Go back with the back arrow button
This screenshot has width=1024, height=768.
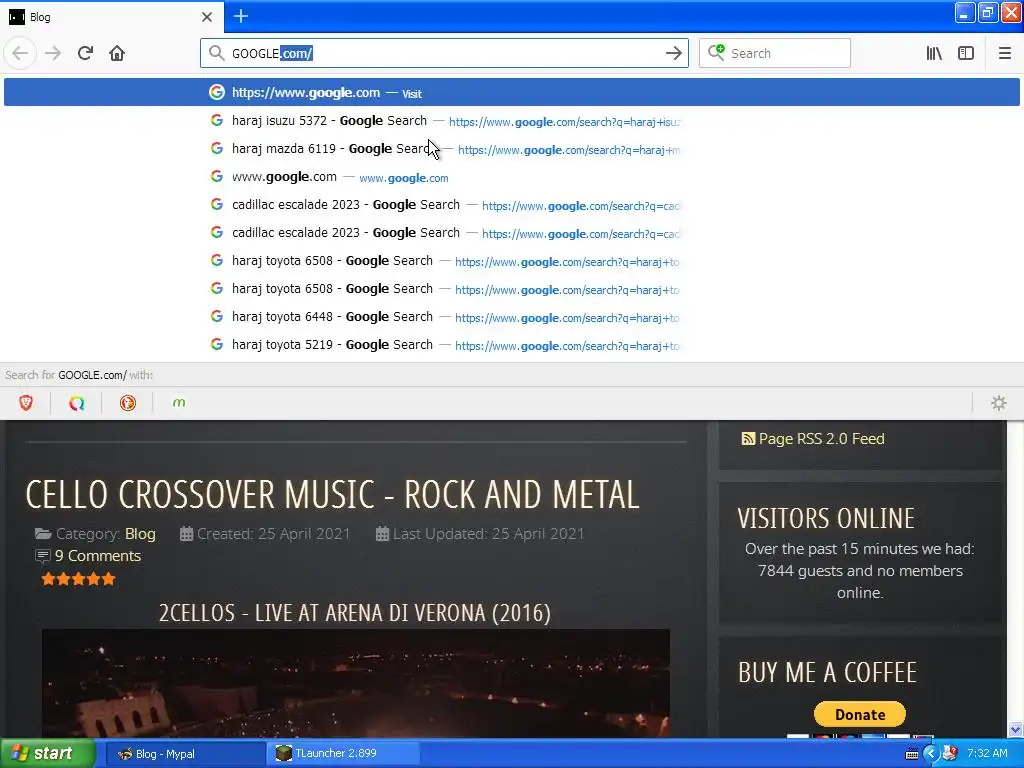point(20,53)
